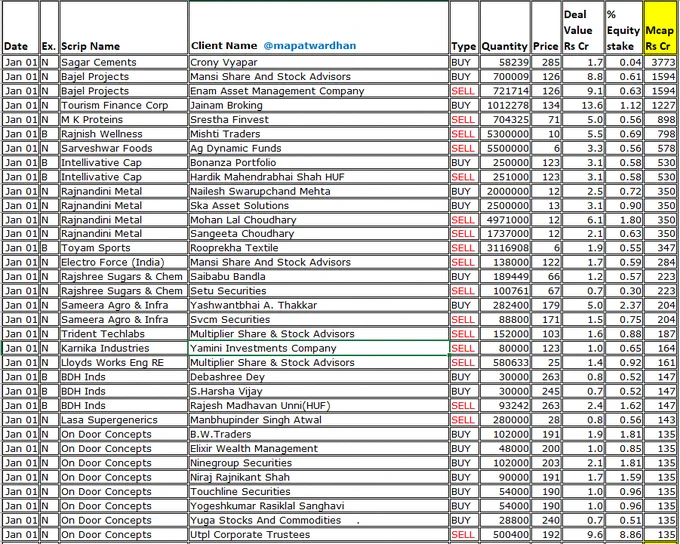Click the quantity 500400 cell

tap(505, 534)
